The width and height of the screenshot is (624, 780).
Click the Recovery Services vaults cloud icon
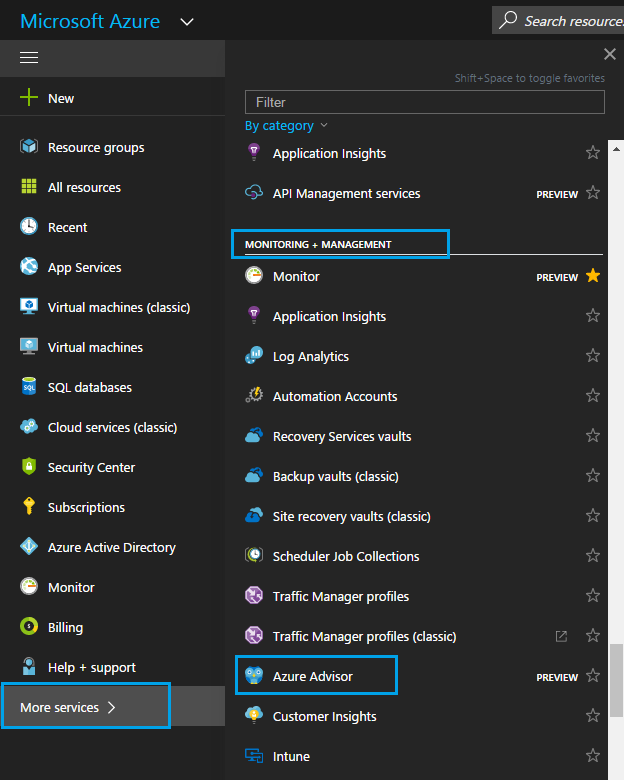coord(254,437)
